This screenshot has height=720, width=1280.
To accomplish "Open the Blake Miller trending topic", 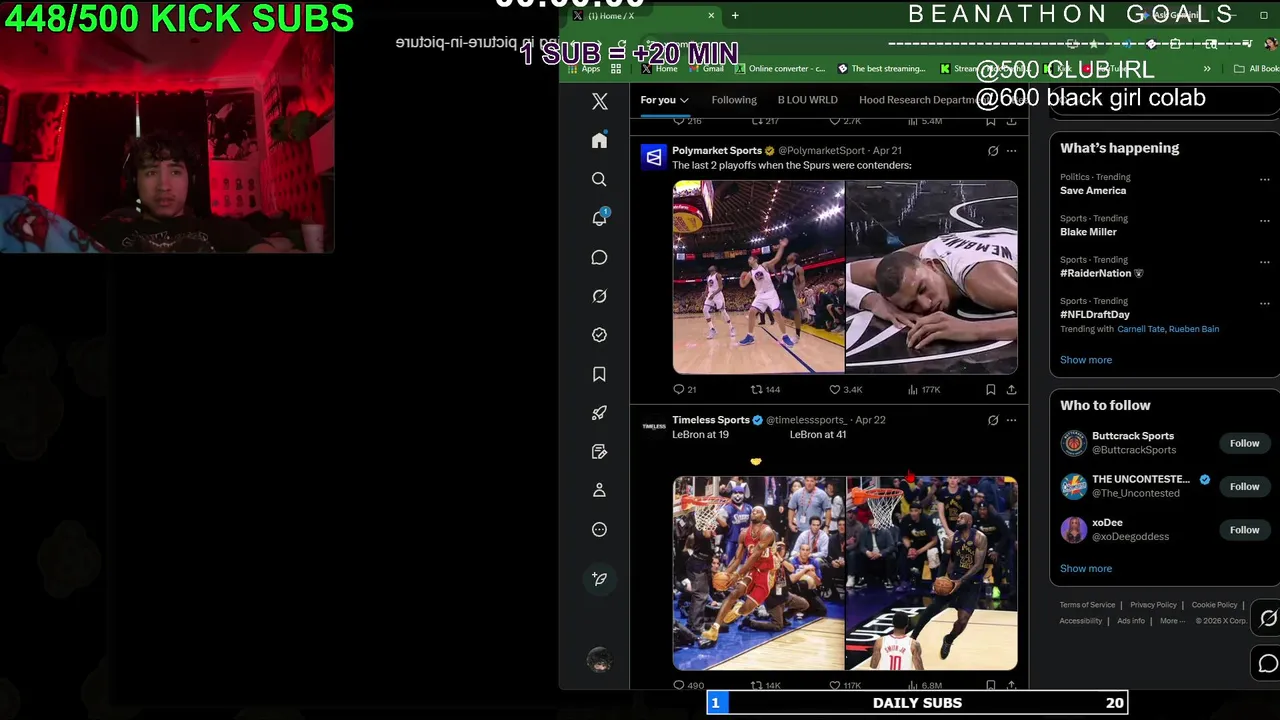I will (x=1088, y=232).
